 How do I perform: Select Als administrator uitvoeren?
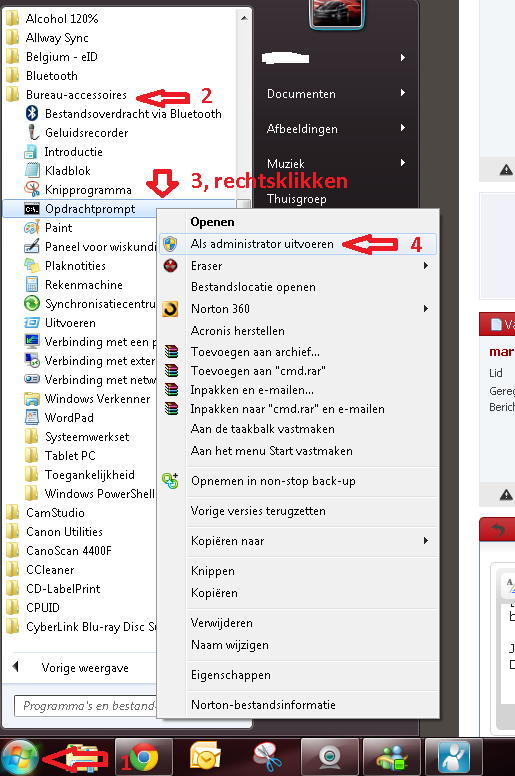coord(298,244)
